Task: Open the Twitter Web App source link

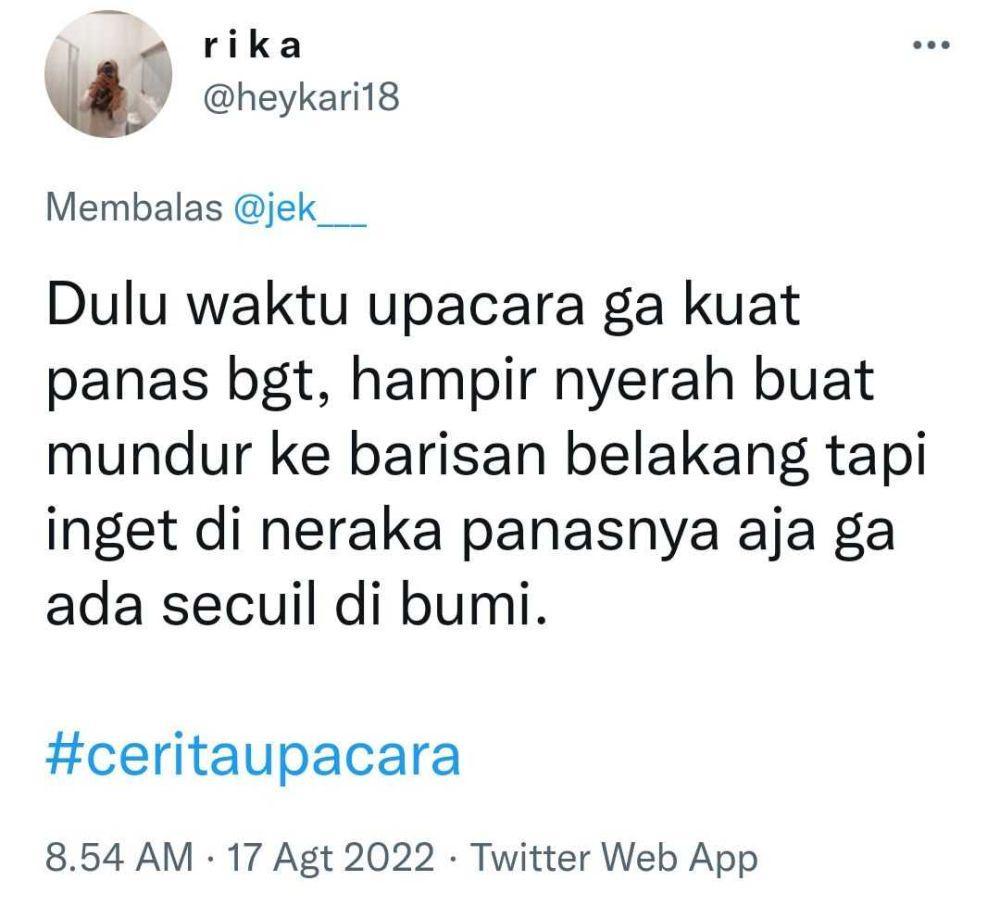Action: click(x=614, y=857)
